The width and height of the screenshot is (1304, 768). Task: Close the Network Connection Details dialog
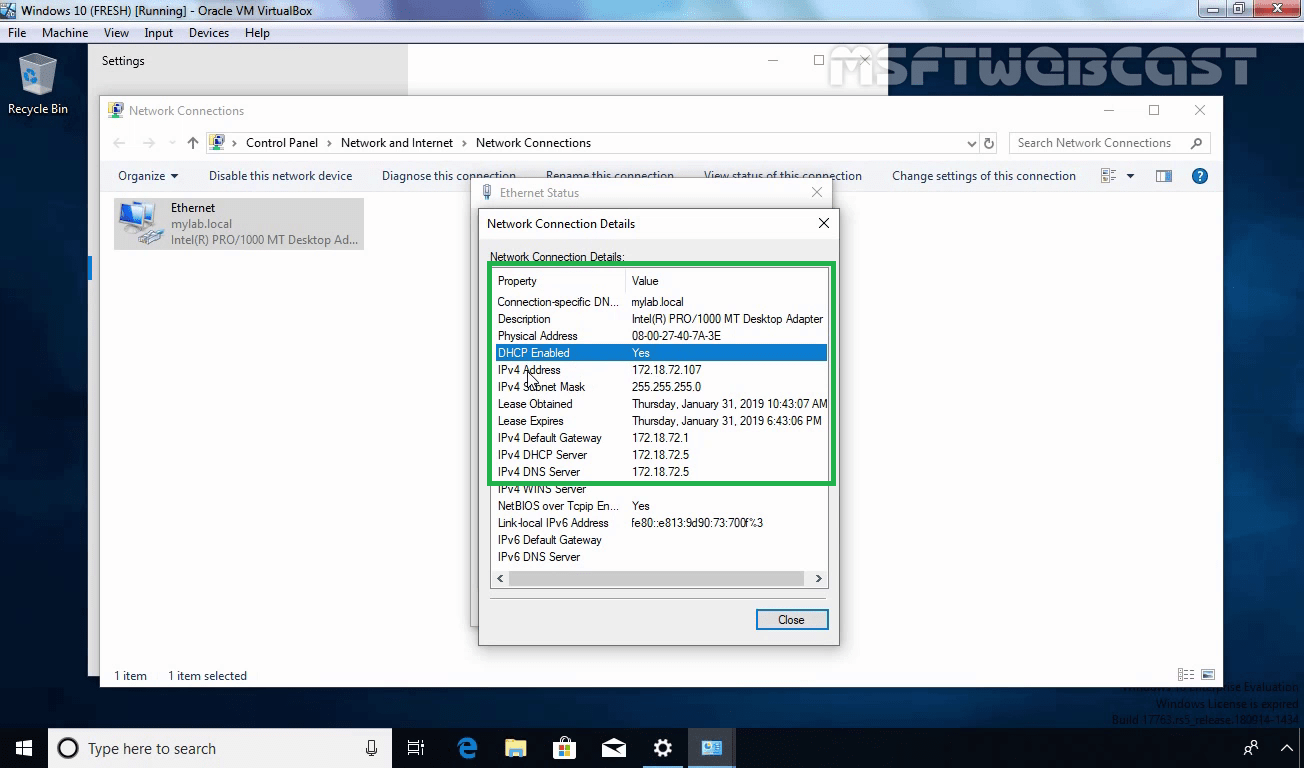[x=822, y=223]
